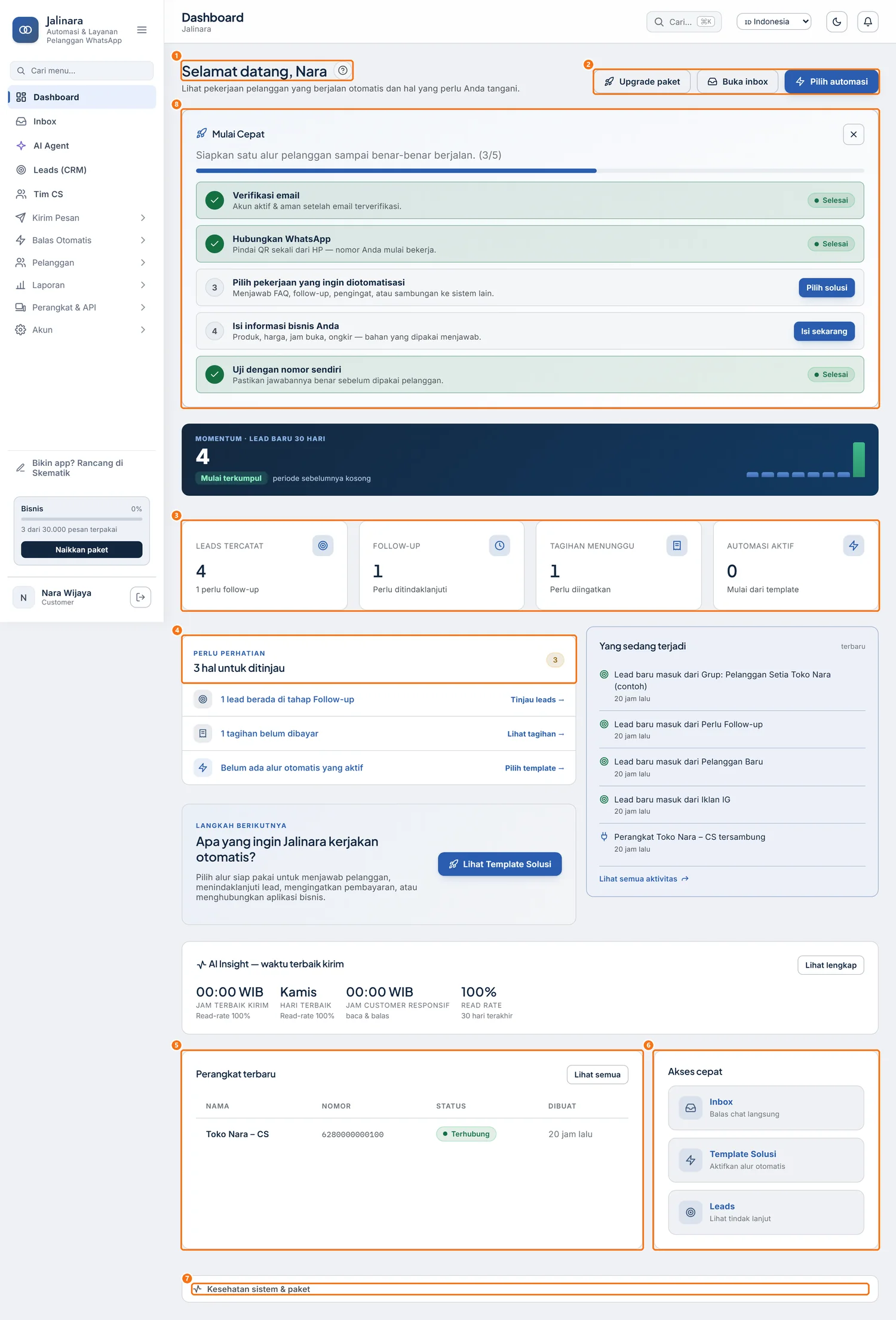This screenshot has height=1320, width=896.
Task: Click Follow-up clock icon
Action: [x=499, y=545]
